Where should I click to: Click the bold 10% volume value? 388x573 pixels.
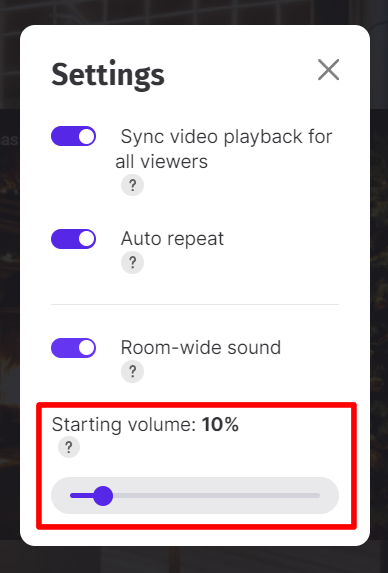[220, 425]
